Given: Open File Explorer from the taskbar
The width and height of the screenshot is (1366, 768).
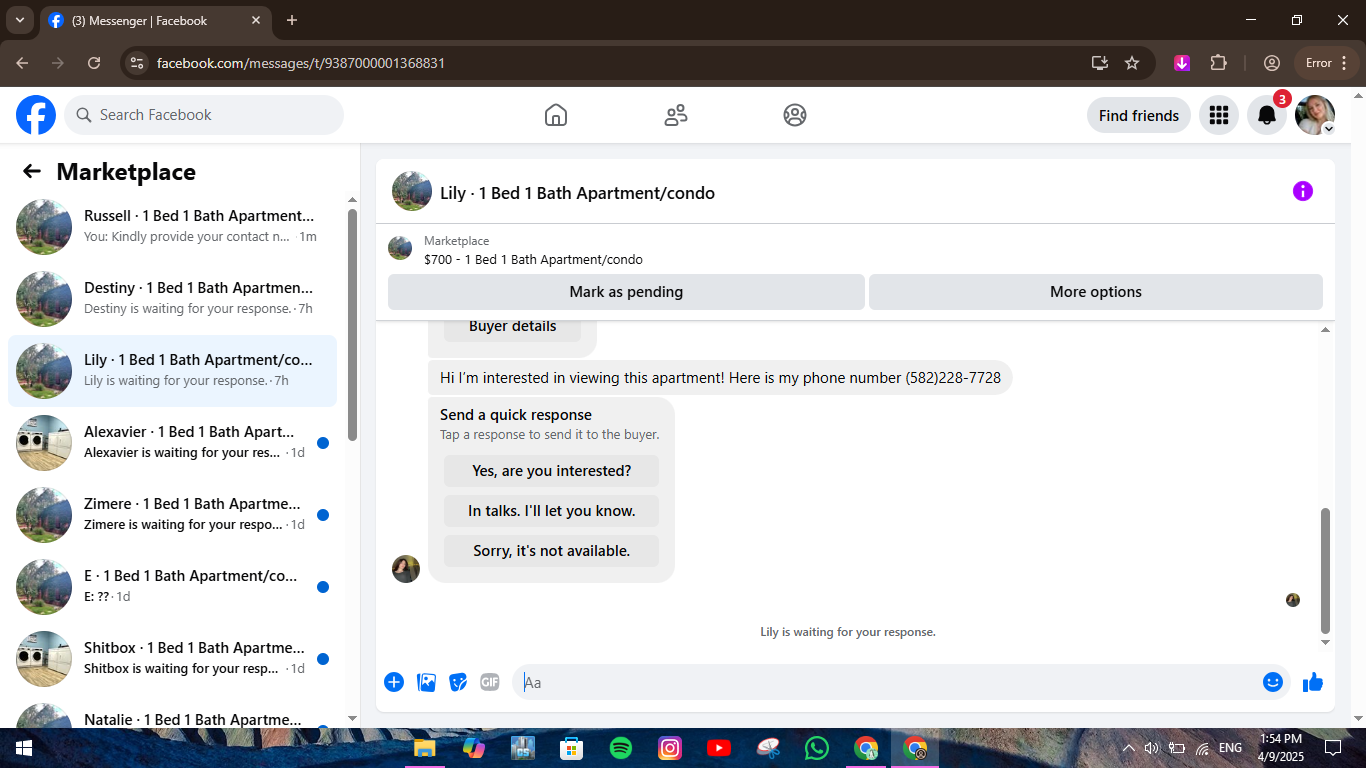Looking at the screenshot, I should pos(425,748).
